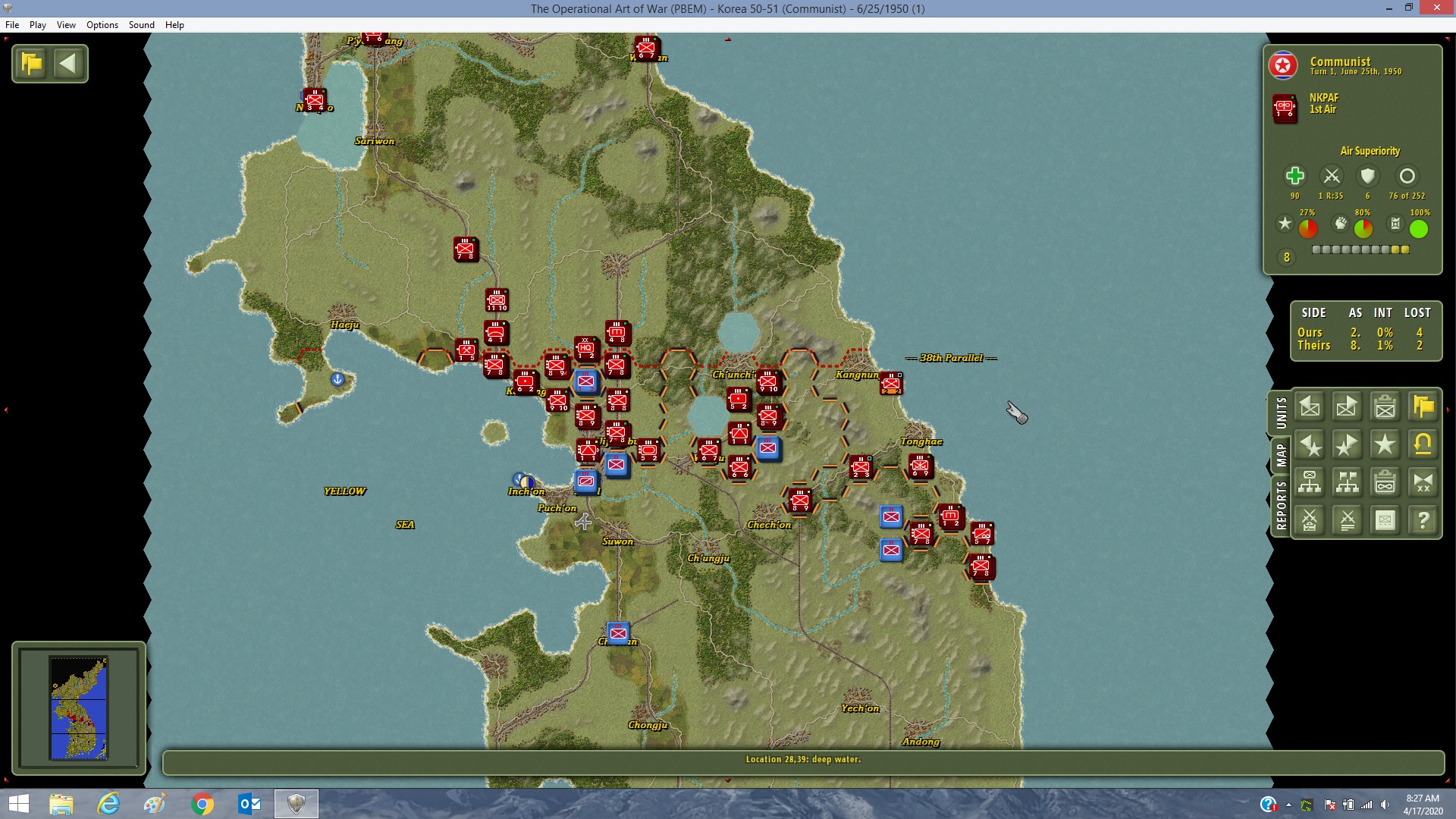This screenshot has height=819, width=1456.
Task: Open the View menu
Action: (66, 25)
